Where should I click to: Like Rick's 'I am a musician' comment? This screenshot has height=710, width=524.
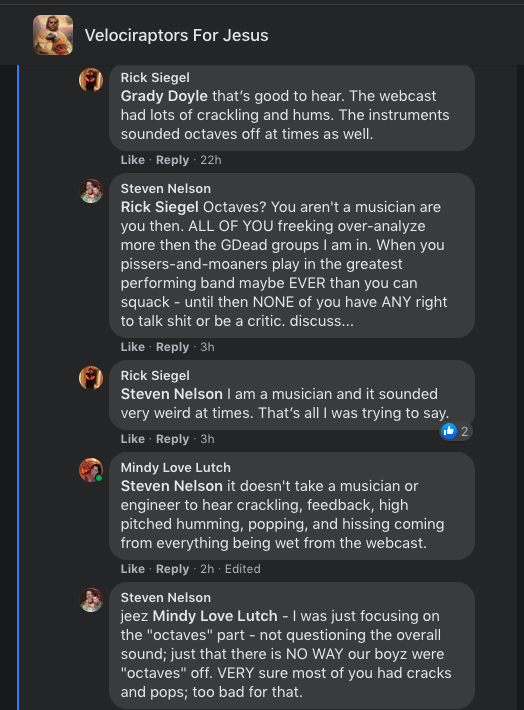tap(133, 439)
